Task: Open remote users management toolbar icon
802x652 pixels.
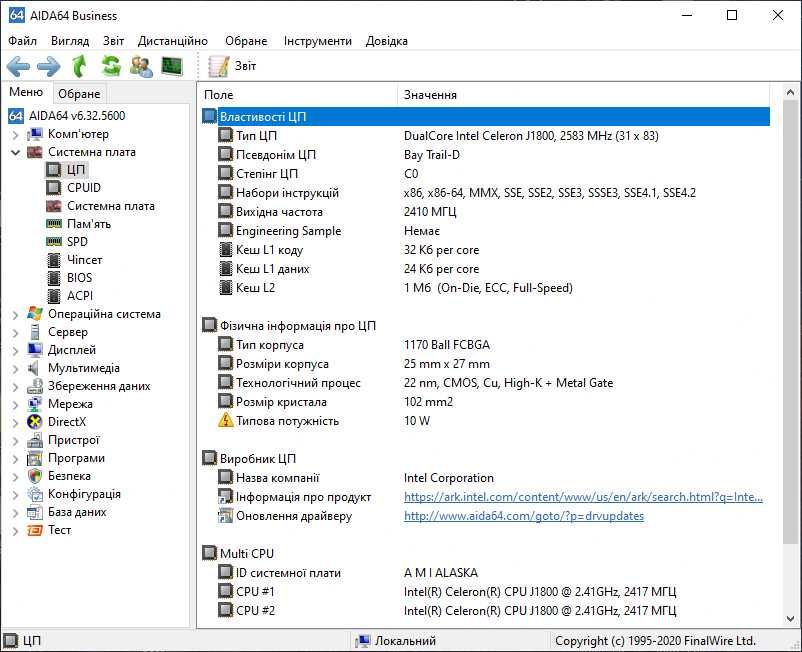Action: (x=141, y=66)
